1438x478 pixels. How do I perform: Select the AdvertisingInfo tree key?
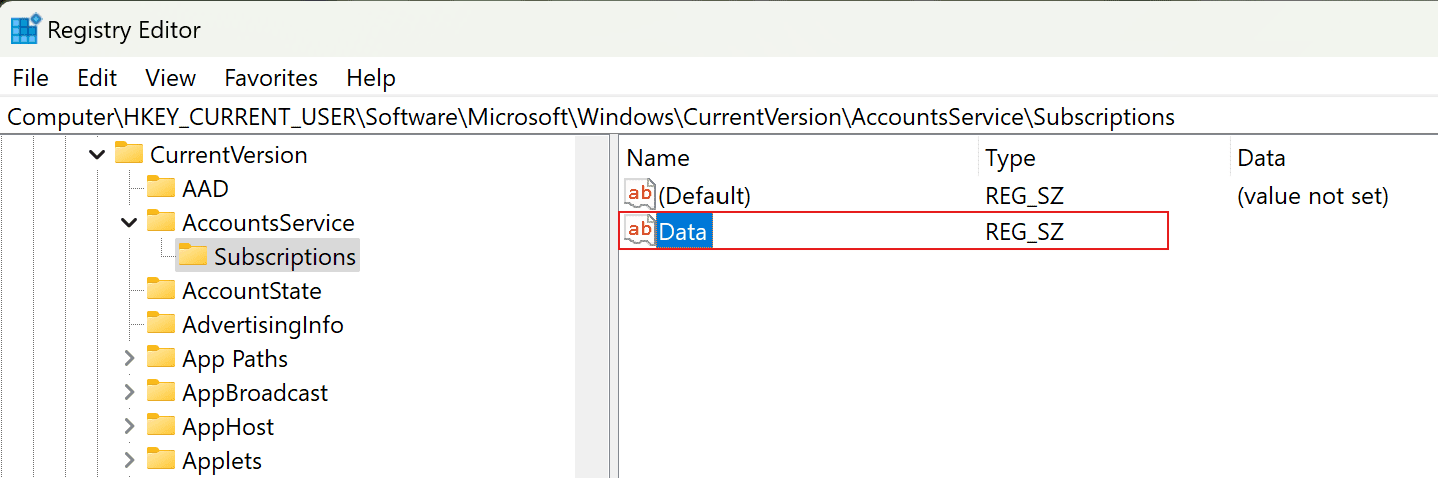click(x=263, y=325)
